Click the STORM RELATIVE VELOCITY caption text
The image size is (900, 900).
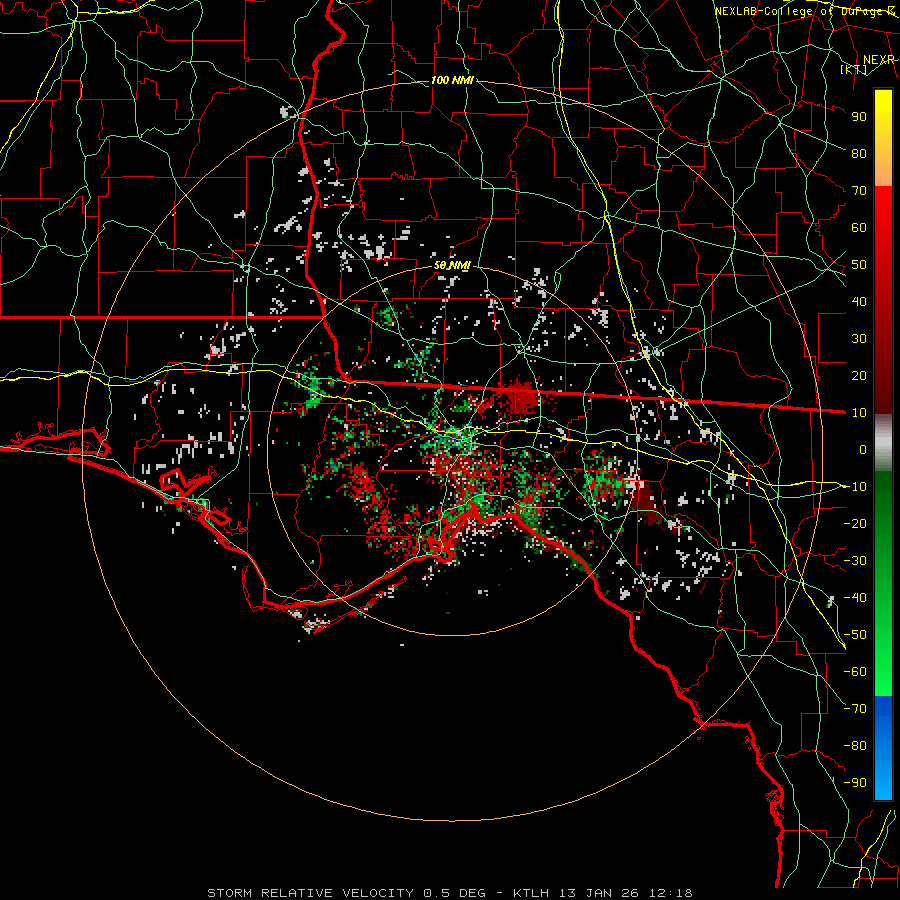tap(310, 893)
